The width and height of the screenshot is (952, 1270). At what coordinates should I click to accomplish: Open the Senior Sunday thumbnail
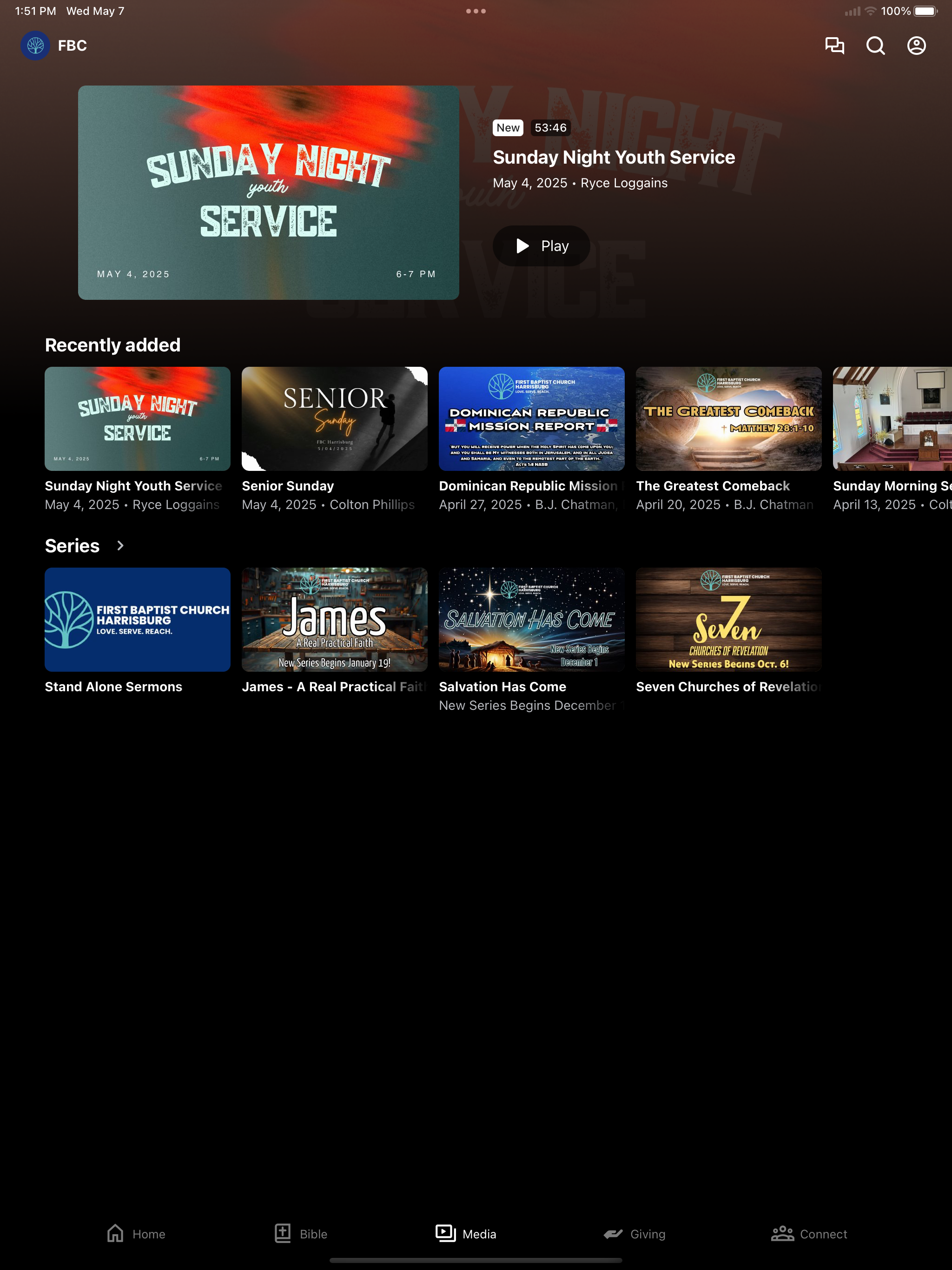click(x=335, y=418)
